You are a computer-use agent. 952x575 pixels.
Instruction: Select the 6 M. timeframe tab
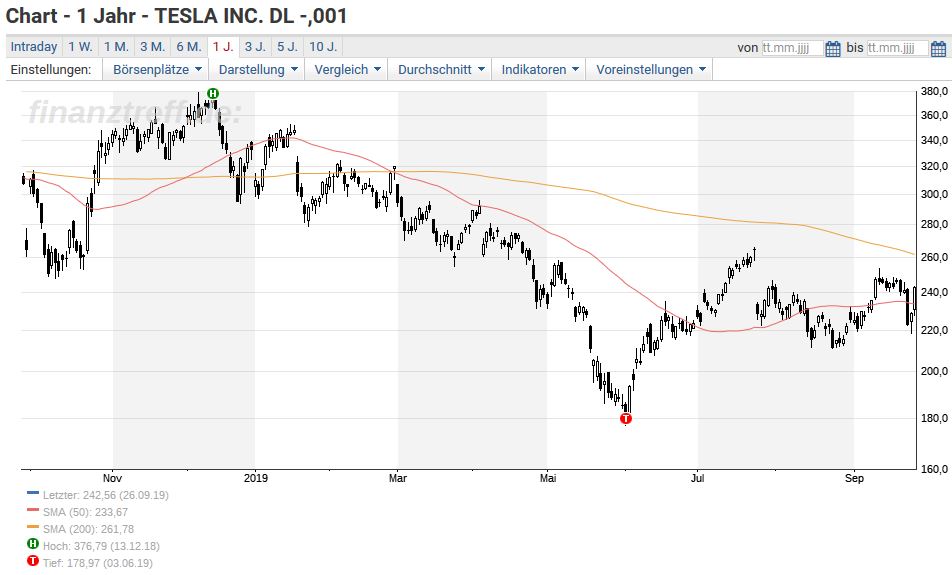[189, 47]
